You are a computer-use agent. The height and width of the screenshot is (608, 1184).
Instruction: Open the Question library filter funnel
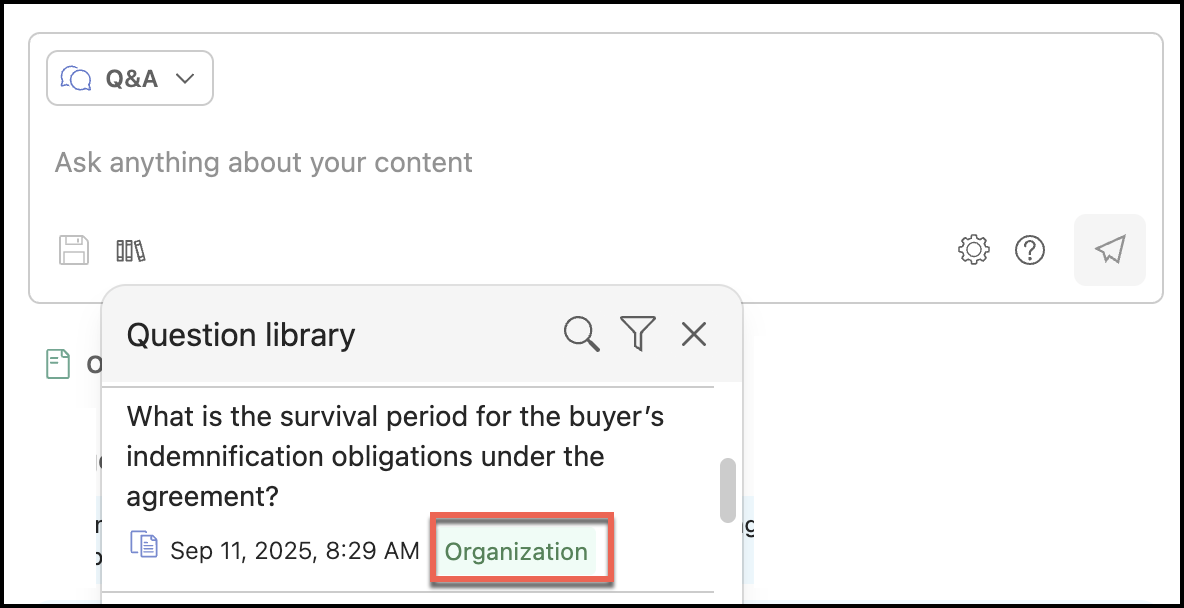pos(637,334)
